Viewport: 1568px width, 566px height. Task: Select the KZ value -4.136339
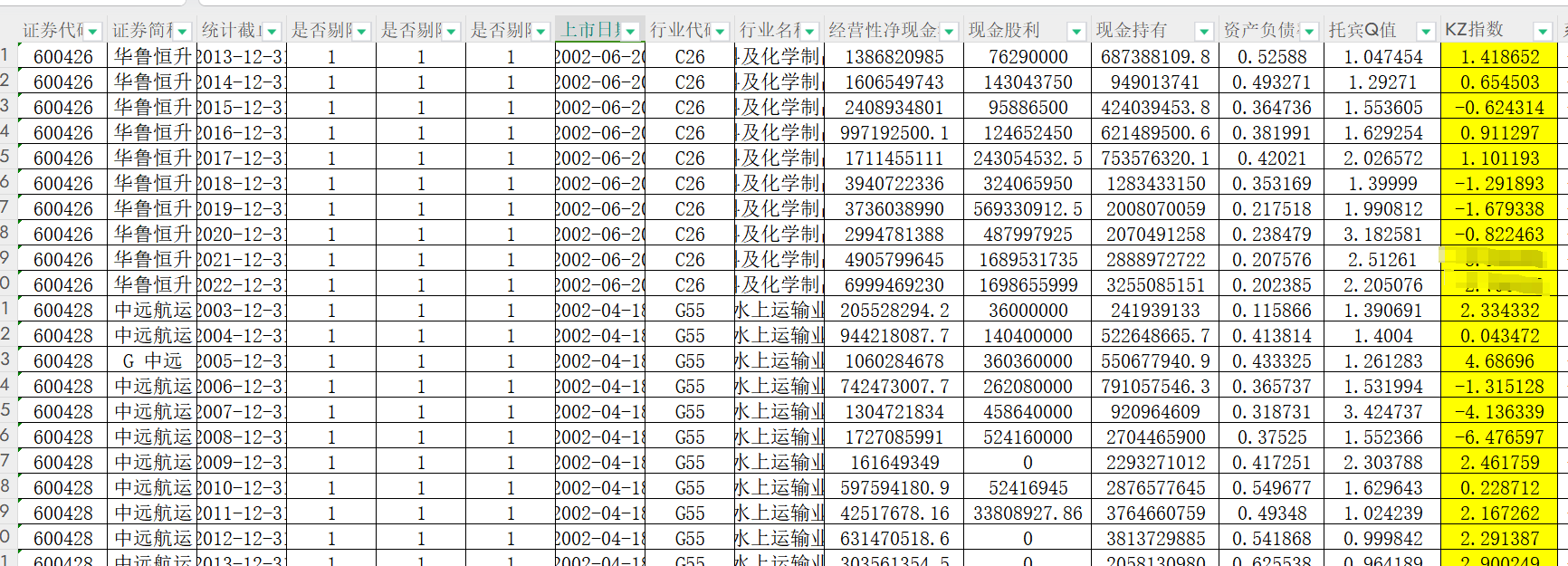1499,411
